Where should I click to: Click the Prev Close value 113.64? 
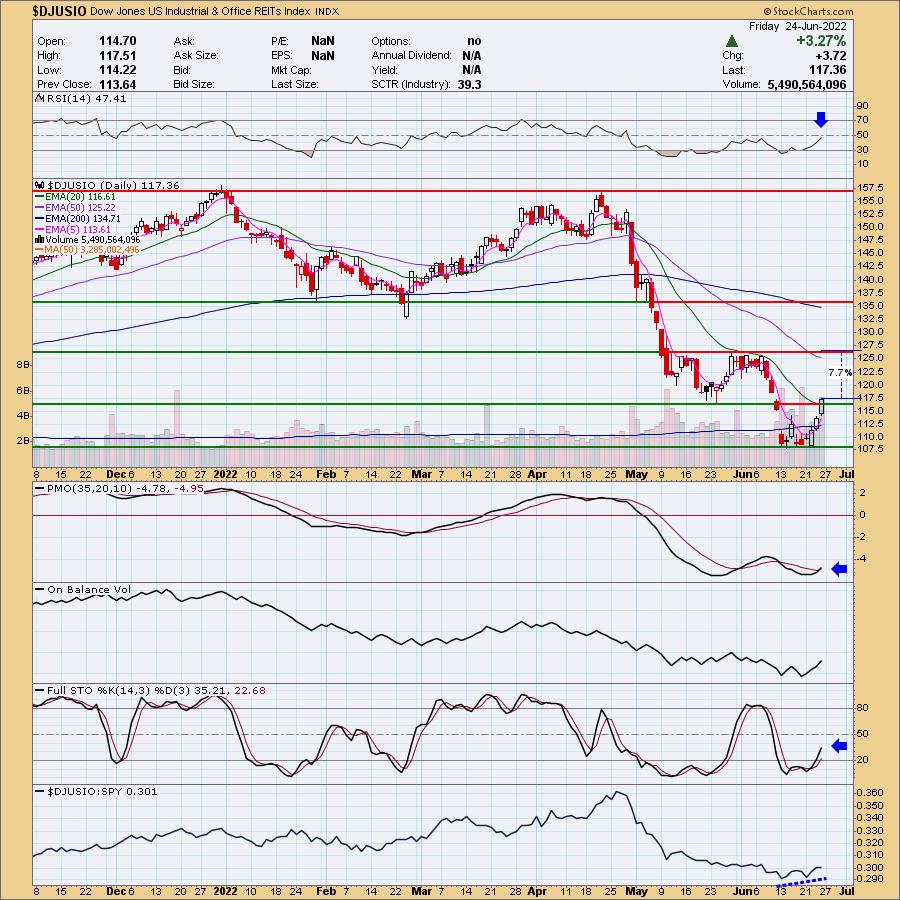pos(118,84)
